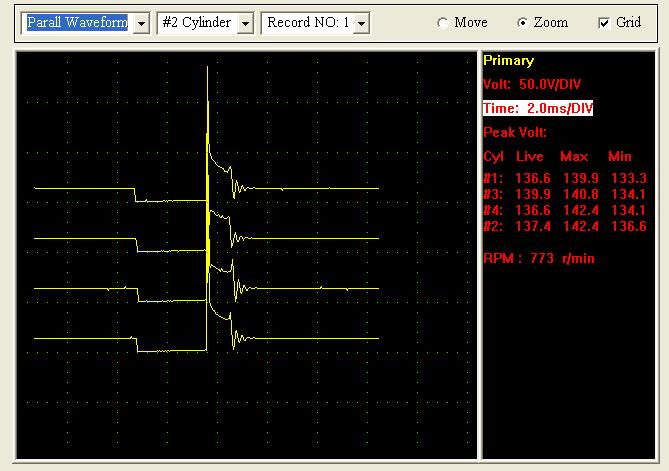Click Max value 140.8 for cylinder #3

coord(581,194)
